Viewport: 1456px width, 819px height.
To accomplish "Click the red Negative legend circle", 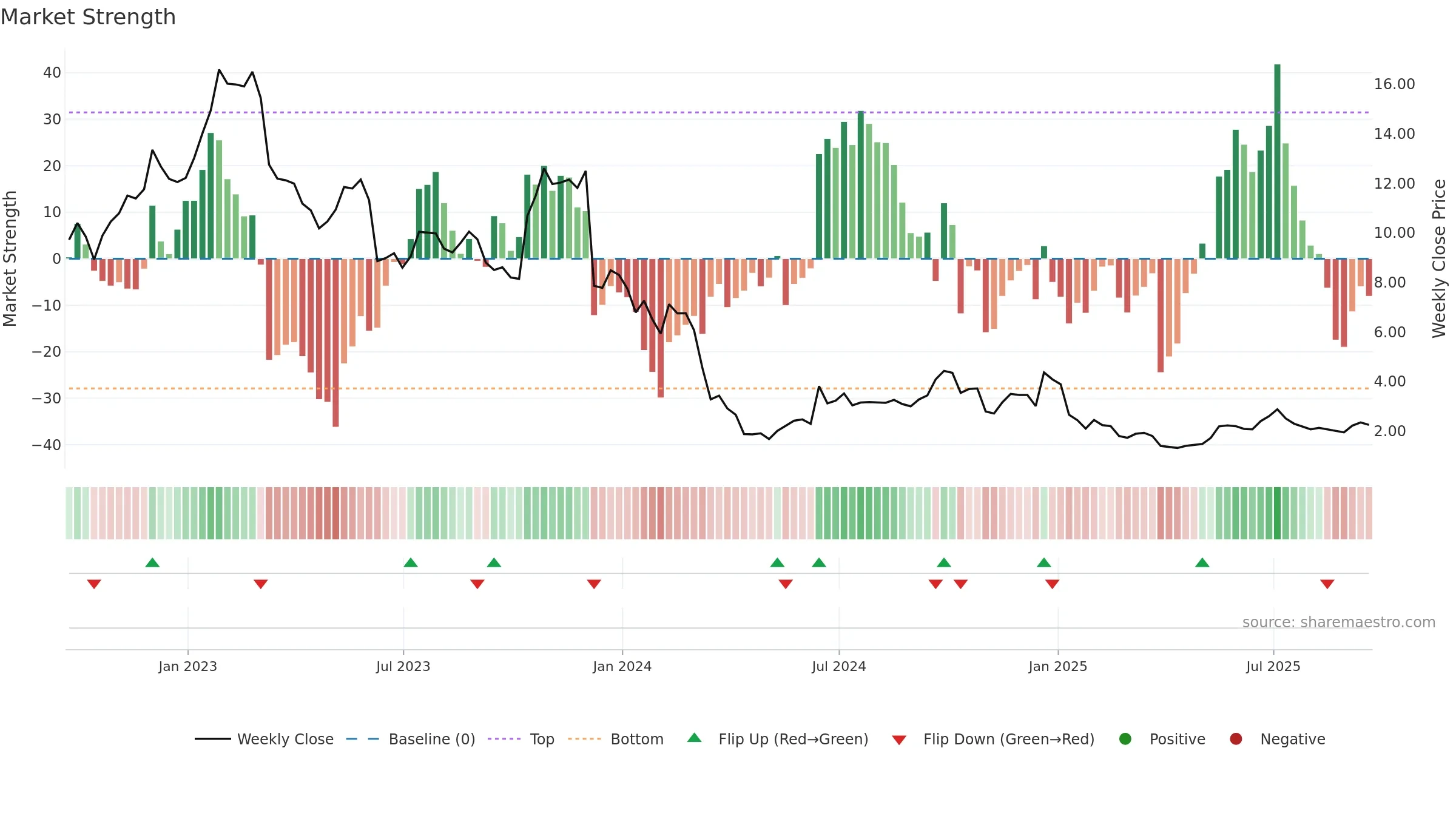I will pyautogui.click(x=1236, y=739).
